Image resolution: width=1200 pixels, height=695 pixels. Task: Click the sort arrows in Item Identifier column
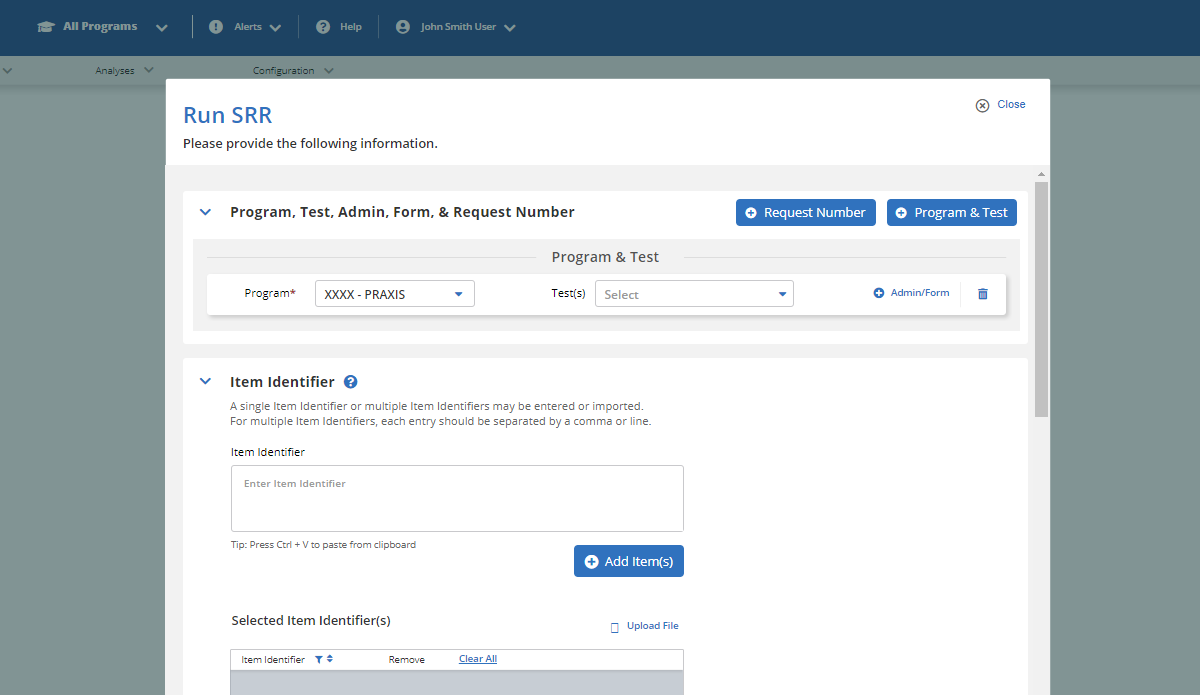(x=330, y=660)
